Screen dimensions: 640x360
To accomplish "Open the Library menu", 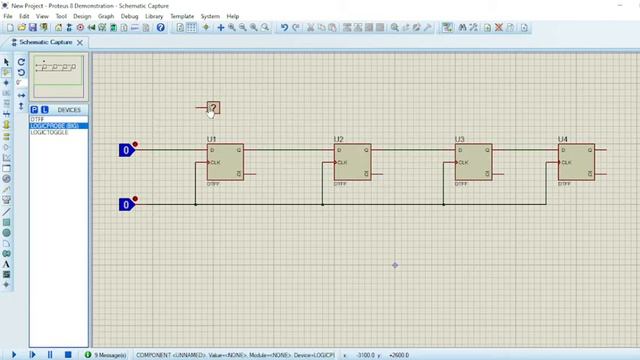I will pos(154,16).
